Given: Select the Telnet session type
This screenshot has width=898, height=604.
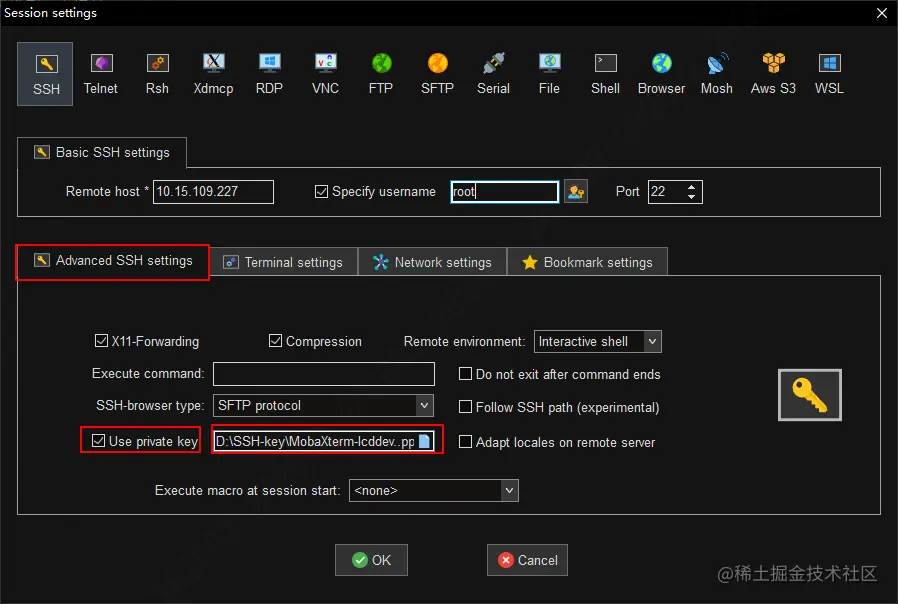Looking at the screenshot, I should coord(101,74).
